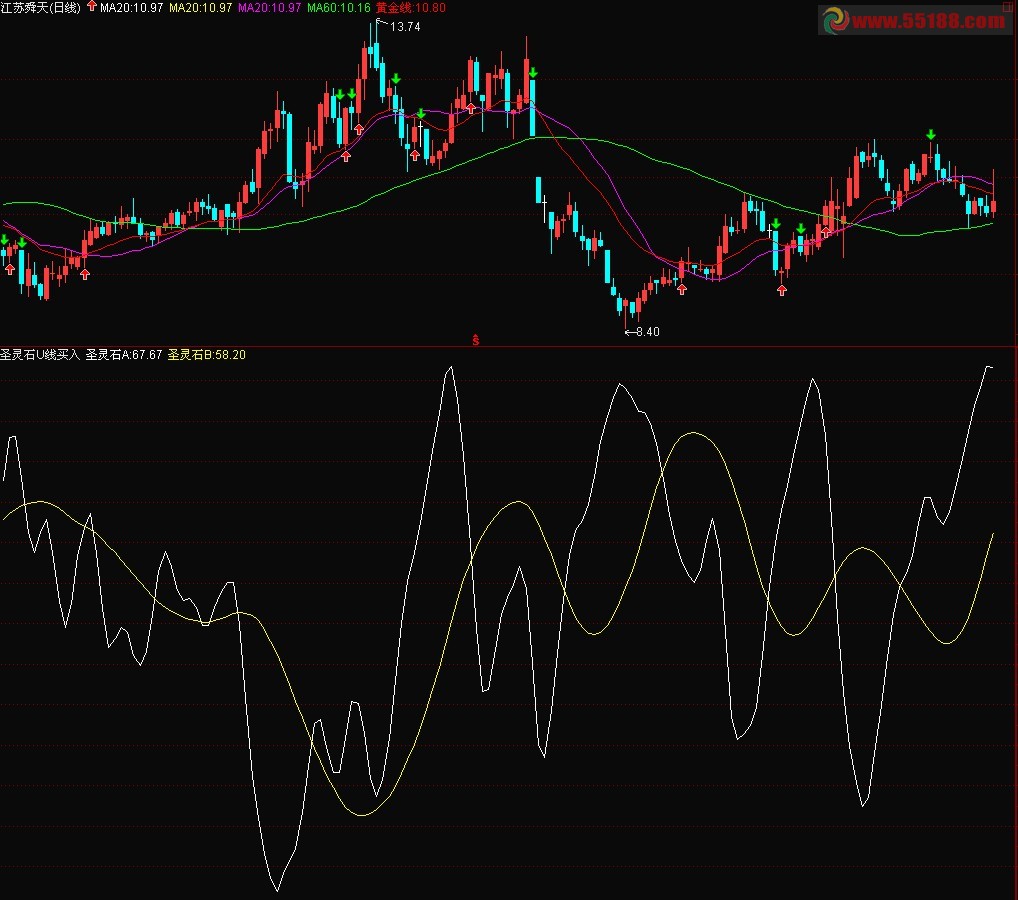
Task: Open the www.55188.com watermark link
Action: tap(928, 21)
